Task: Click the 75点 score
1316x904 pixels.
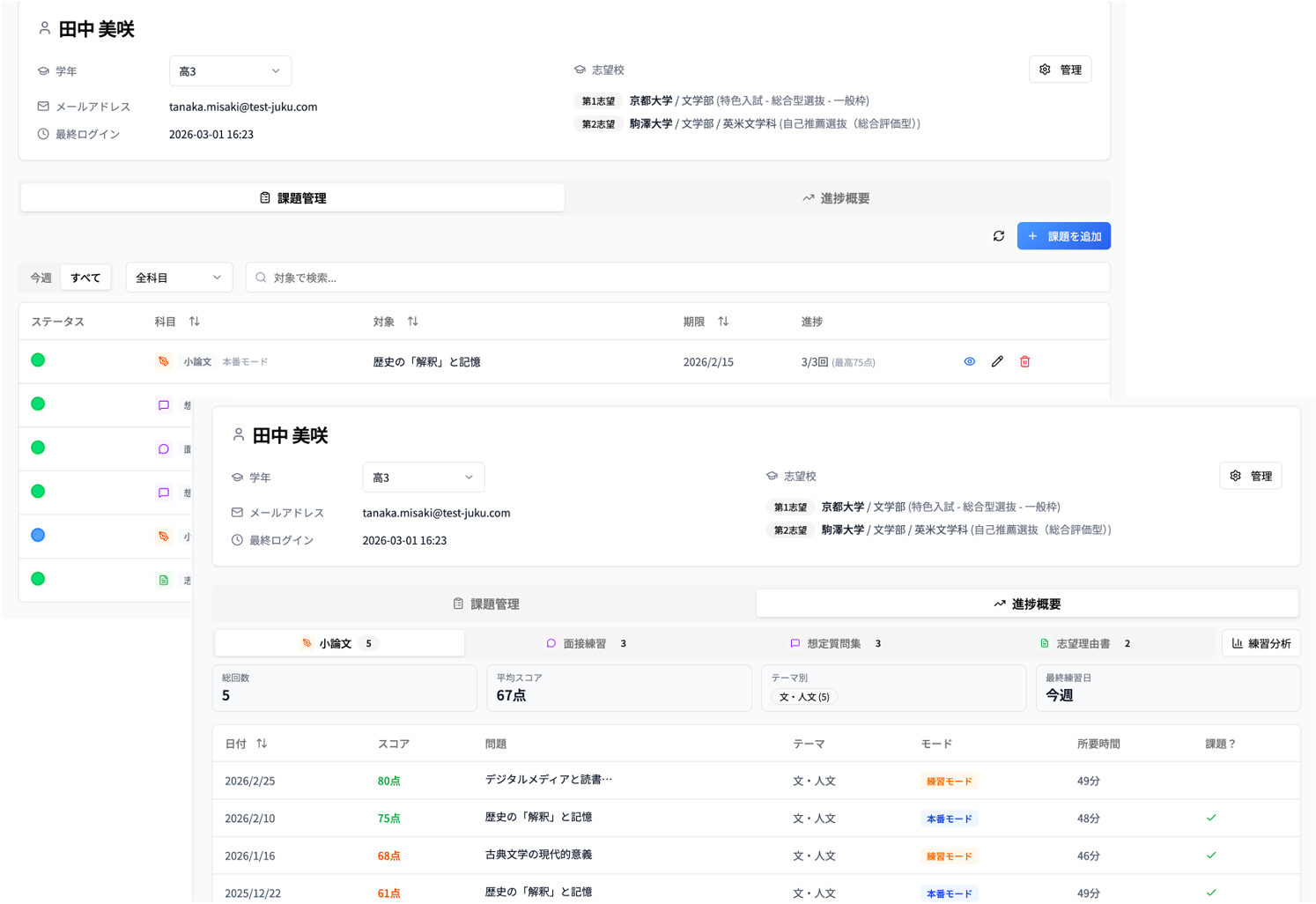Action: [388, 819]
